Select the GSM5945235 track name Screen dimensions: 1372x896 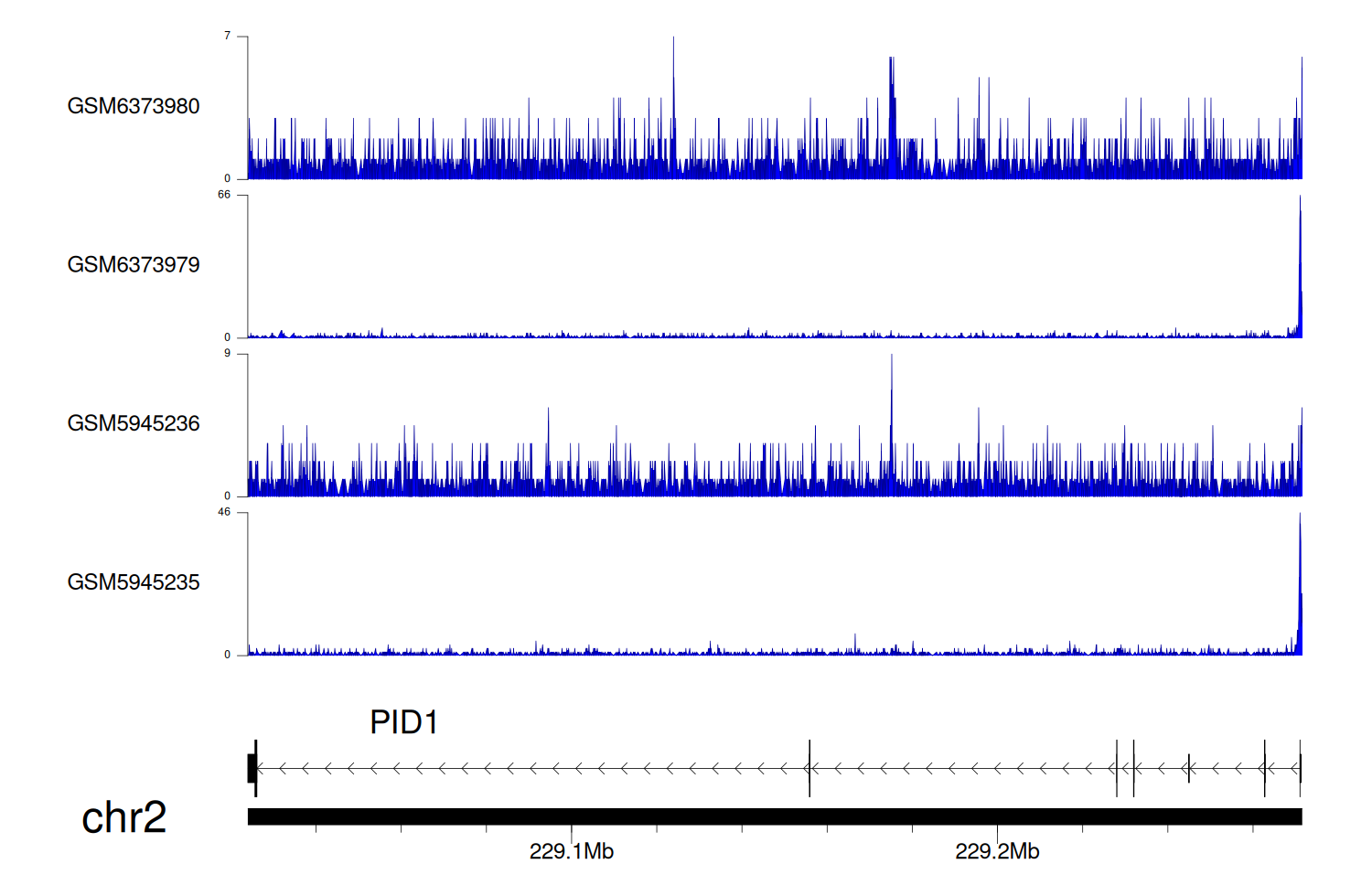tap(134, 582)
